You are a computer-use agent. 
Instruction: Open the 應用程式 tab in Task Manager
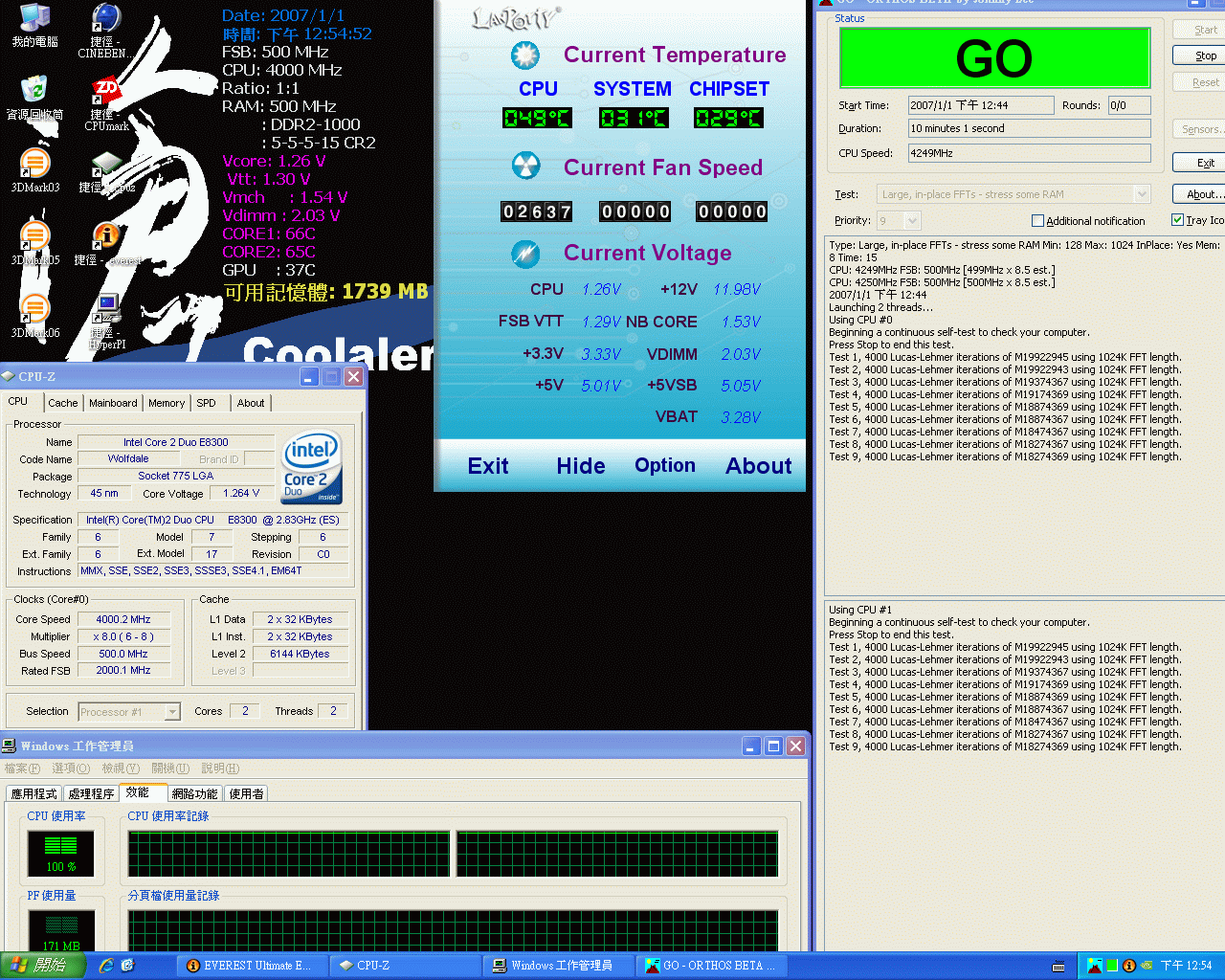coord(34,794)
